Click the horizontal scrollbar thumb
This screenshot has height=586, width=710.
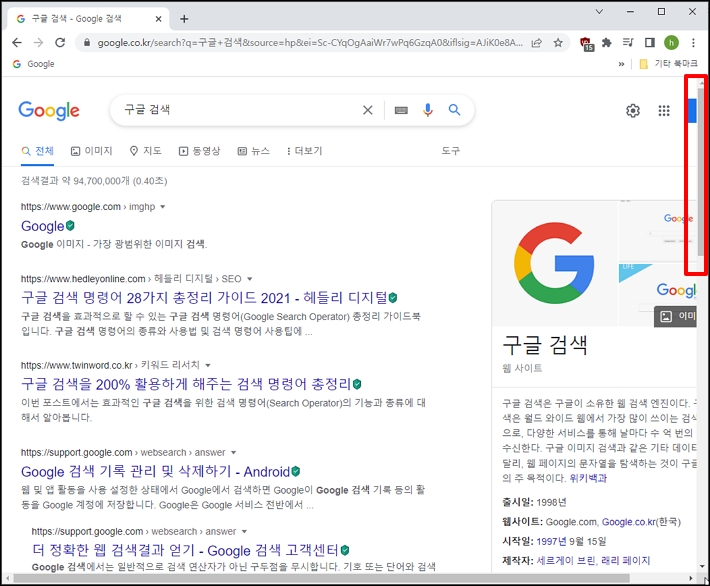(x=321, y=578)
